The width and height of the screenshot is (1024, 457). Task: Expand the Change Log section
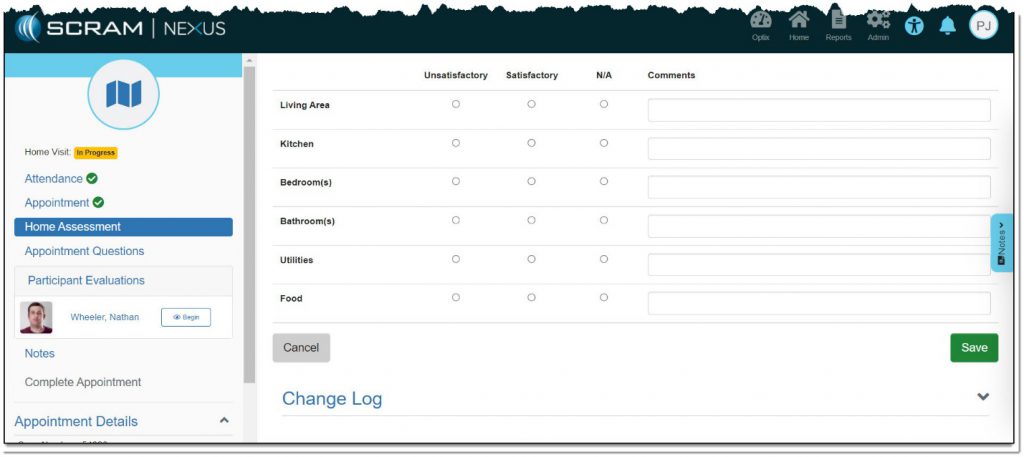click(x=983, y=397)
